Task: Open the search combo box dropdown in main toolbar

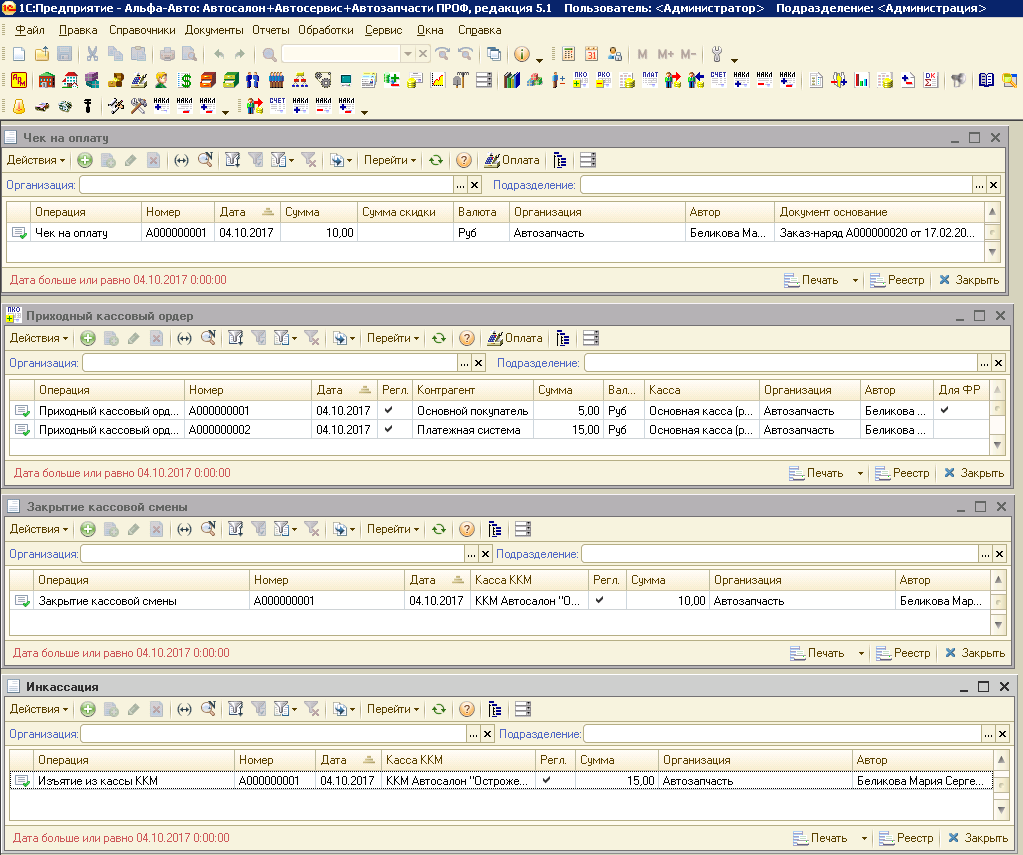Action: point(408,54)
